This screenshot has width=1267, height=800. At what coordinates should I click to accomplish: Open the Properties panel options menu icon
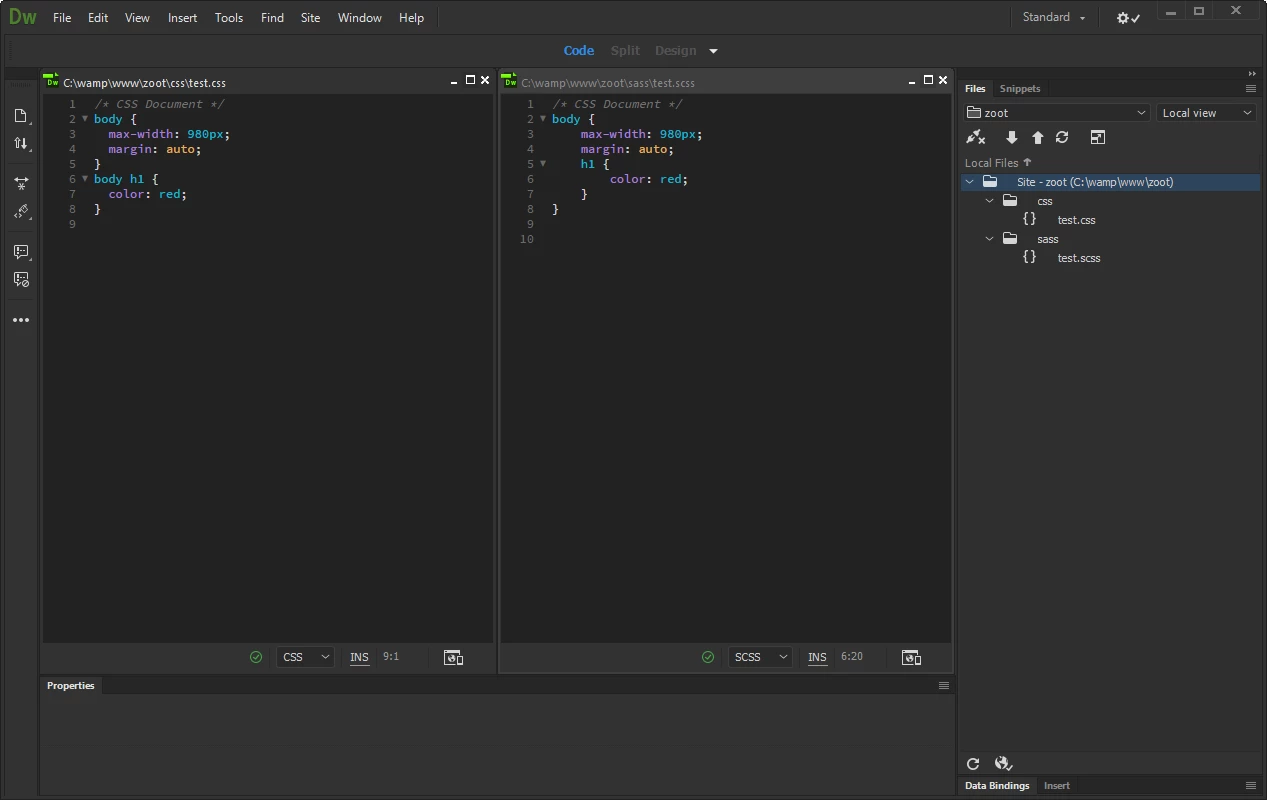[943, 685]
